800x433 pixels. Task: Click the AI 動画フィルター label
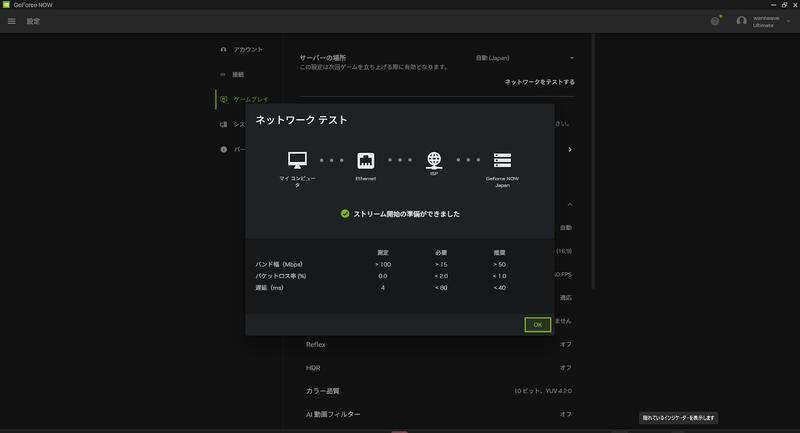click(x=333, y=415)
